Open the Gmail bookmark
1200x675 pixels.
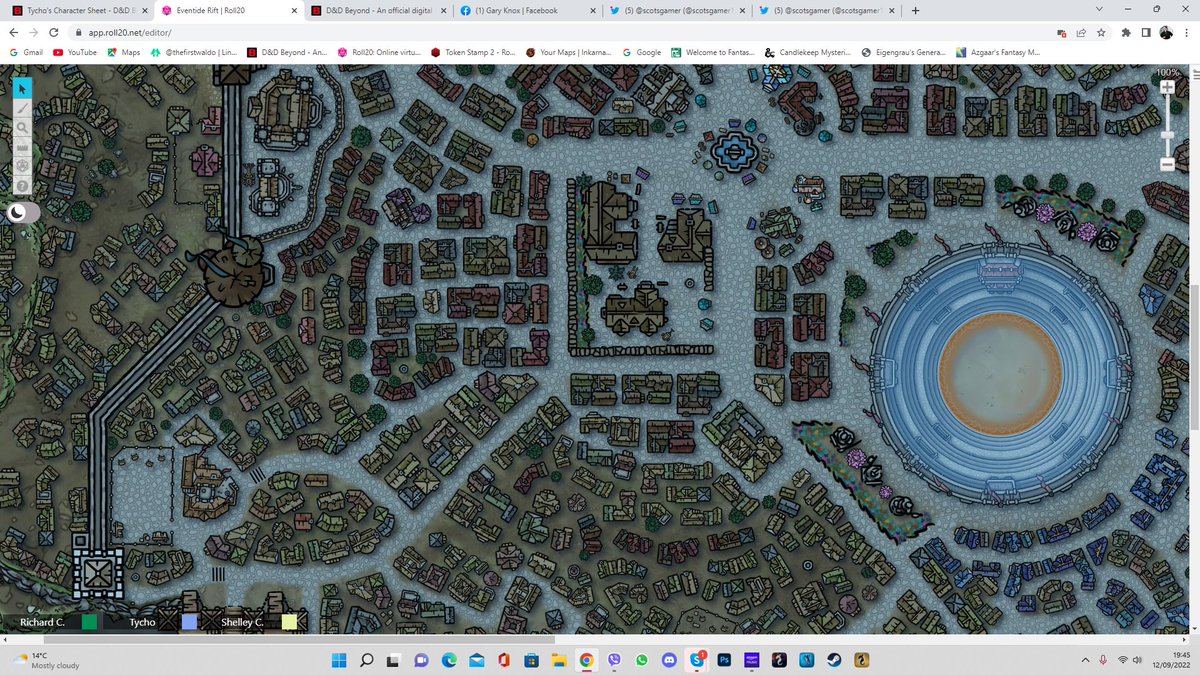[x=26, y=52]
